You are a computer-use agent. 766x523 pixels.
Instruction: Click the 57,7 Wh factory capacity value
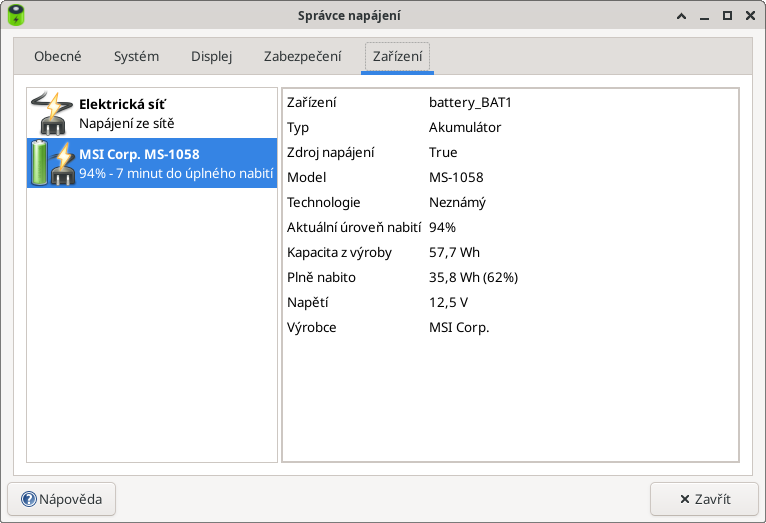pyautogui.click(x=454, y=252)
